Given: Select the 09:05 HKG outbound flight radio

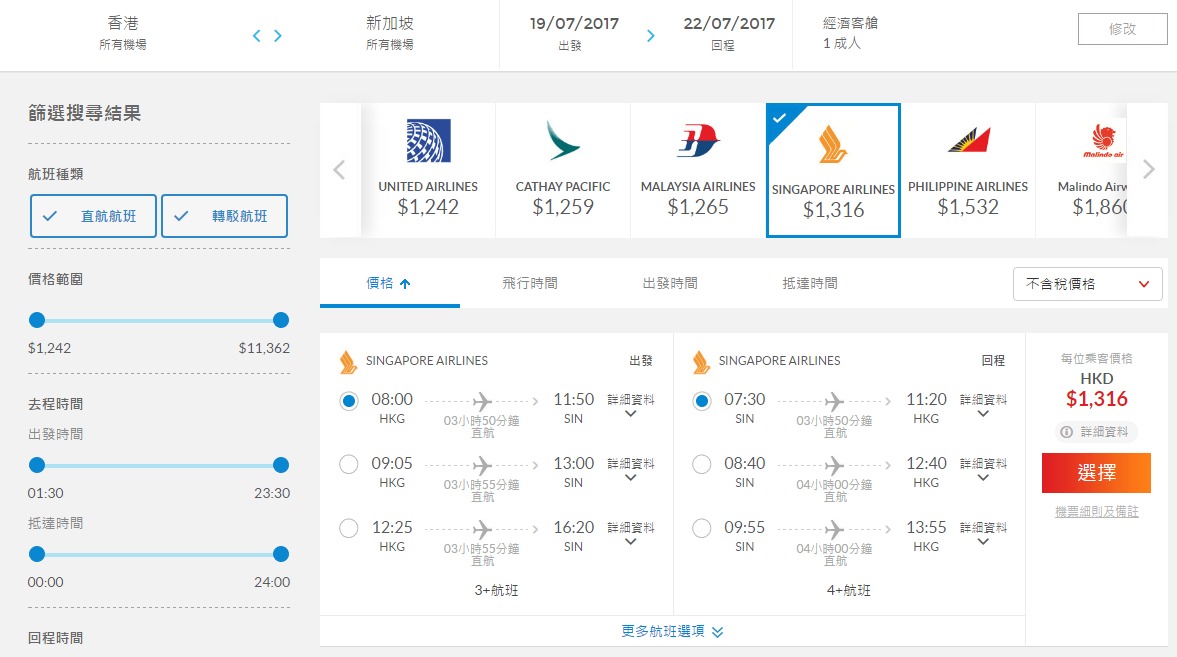Looking at the screenshot, I should (348, 465).
